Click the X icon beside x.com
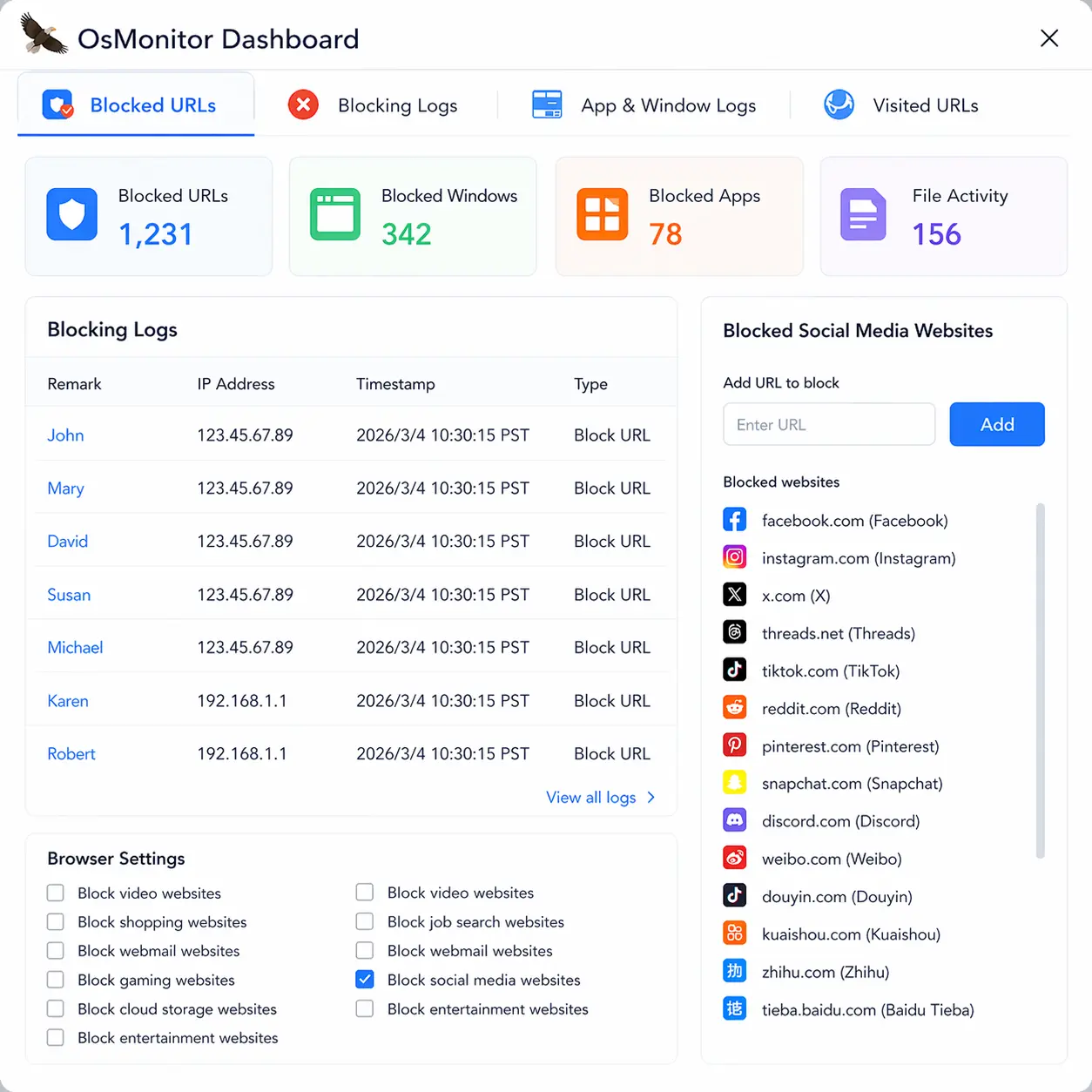 tap(735, 595)
